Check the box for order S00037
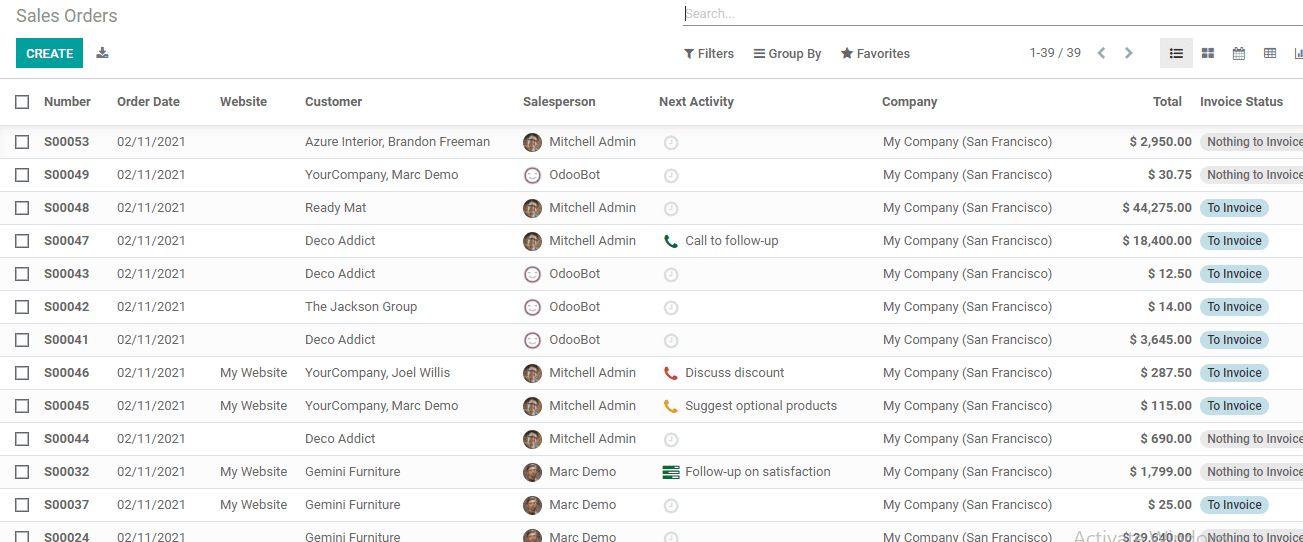Viewport: 1303px width, 542px height. pos(22,505)
